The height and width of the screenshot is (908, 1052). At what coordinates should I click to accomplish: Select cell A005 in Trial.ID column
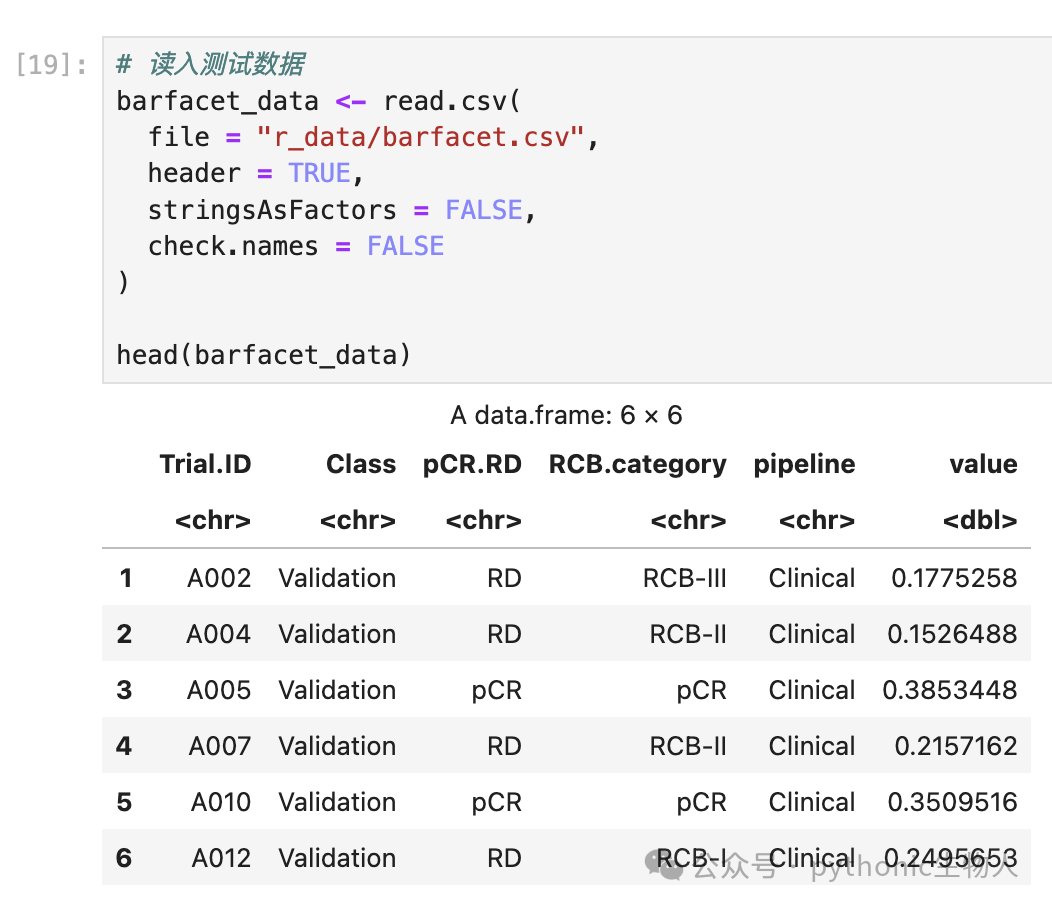[x=219, y=690]
